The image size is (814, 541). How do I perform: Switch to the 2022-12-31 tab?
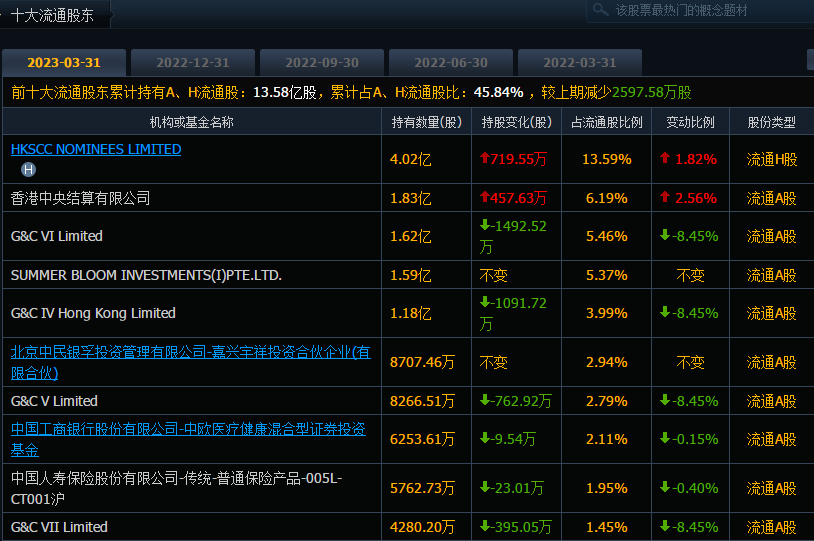tap(193, 63)
